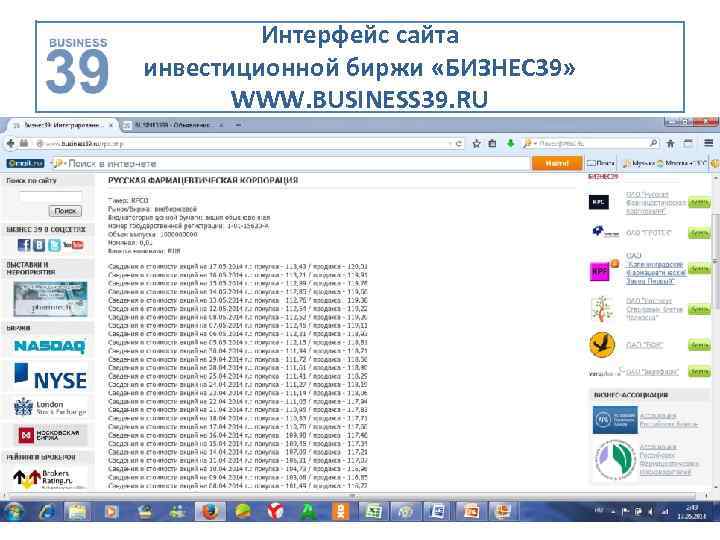Click the Поиск site search button
The height and width of the screenshot is (540, 720).
[x=65, y=211]
